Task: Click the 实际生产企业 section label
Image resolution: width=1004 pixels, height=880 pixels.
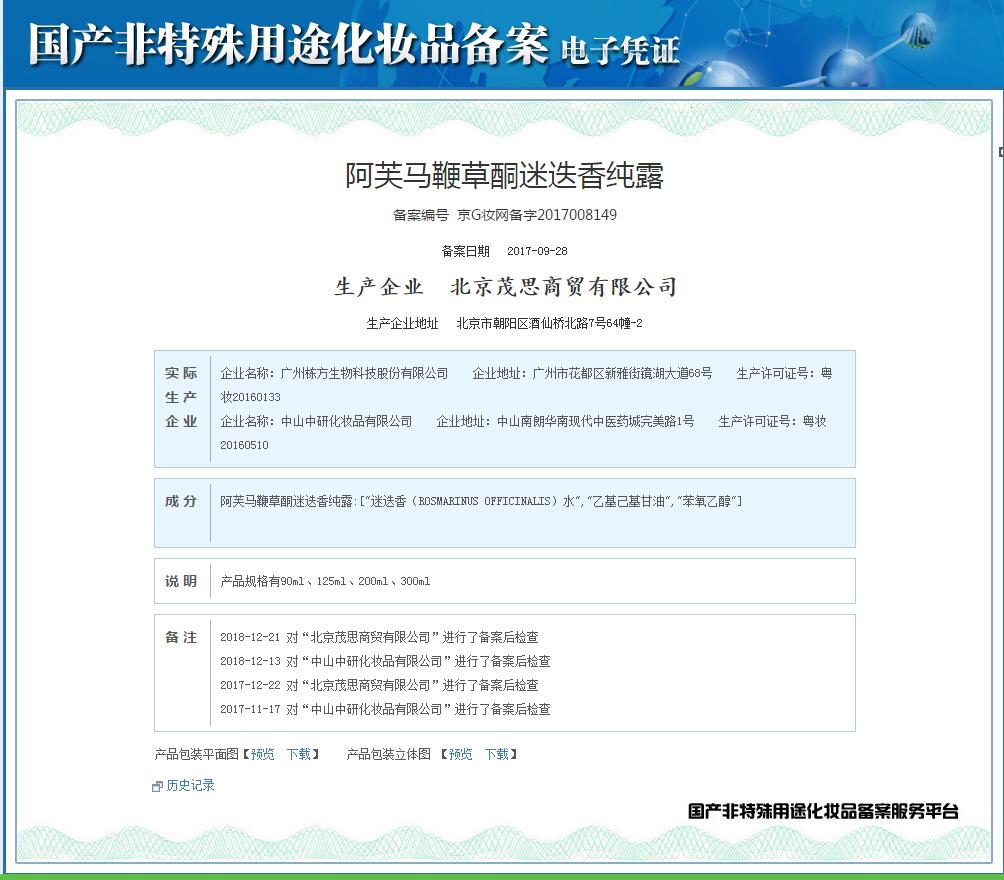Action: (x=181, y=397)
